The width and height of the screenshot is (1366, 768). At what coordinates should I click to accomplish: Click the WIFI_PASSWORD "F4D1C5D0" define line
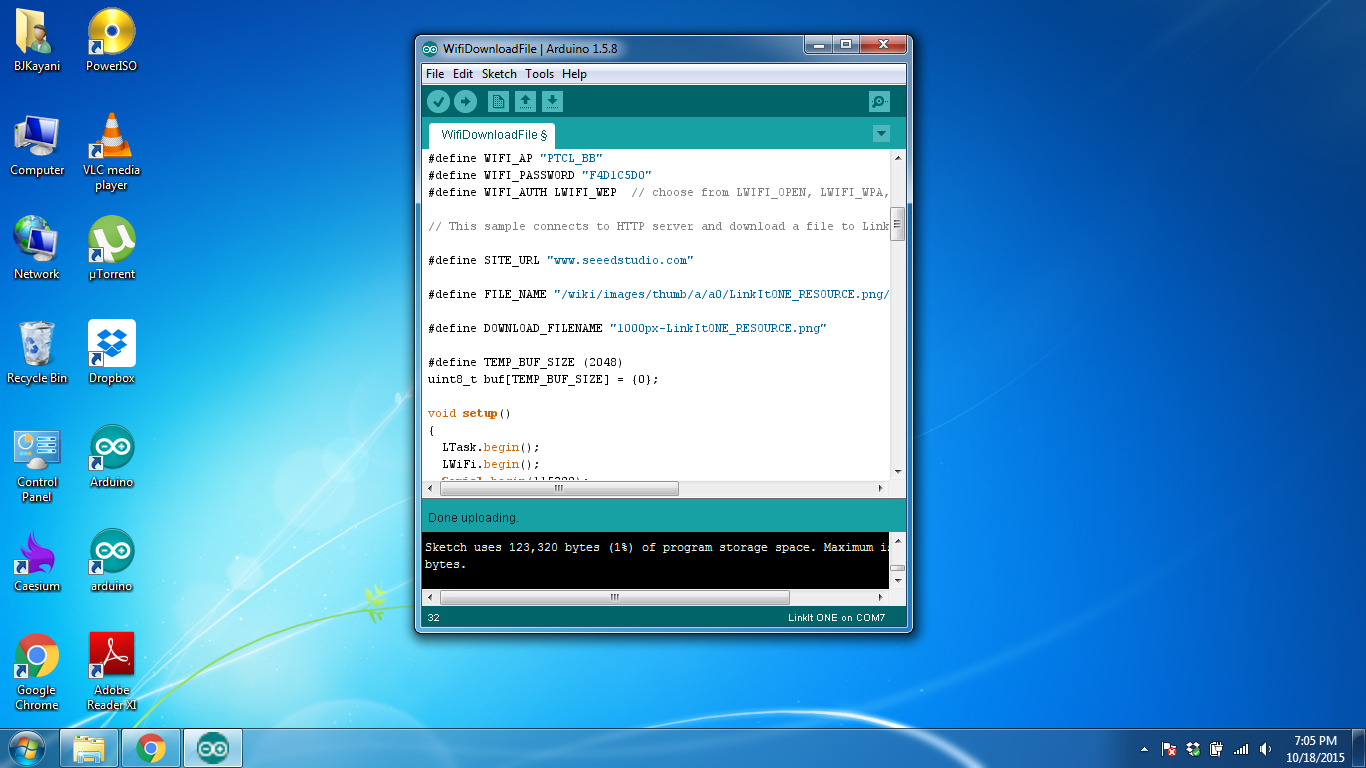[x=540, y=175]
